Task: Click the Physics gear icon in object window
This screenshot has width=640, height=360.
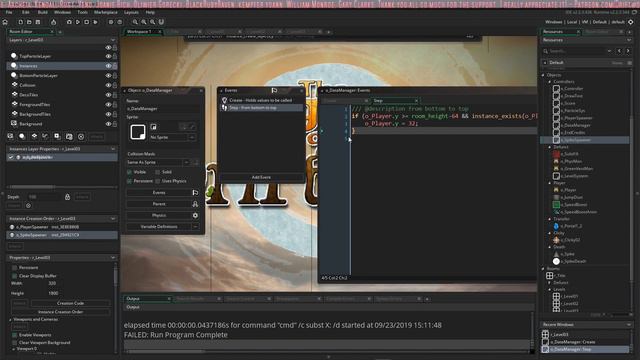Action: [195, 215]
